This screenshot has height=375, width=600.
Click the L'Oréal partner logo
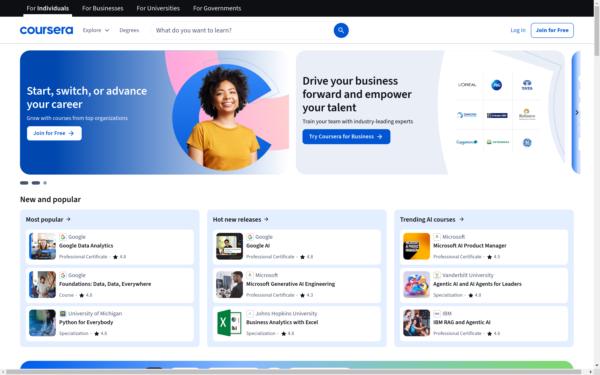467,85
